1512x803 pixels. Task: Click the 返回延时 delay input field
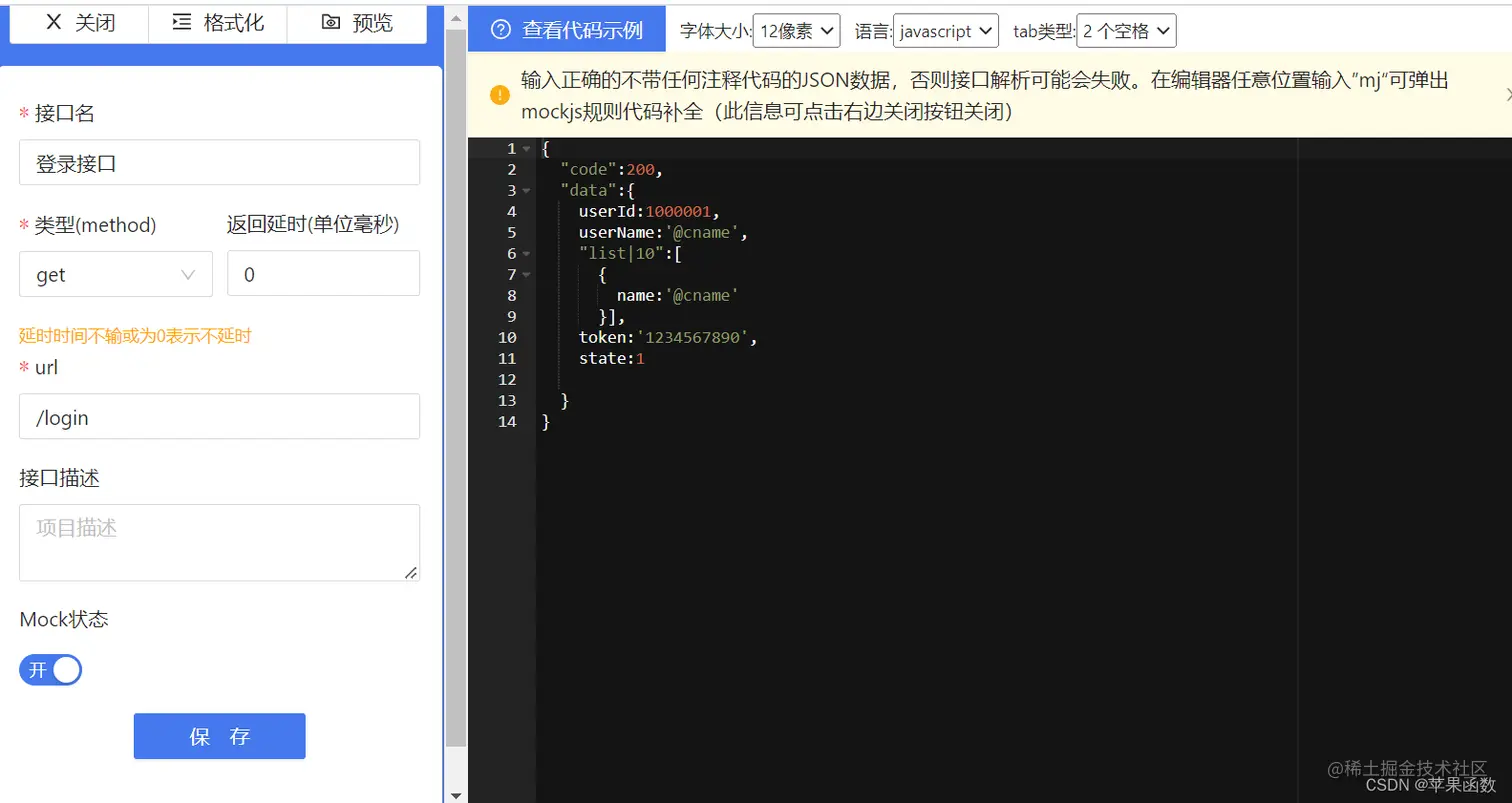pyautogui.click(x=323, y=274)
